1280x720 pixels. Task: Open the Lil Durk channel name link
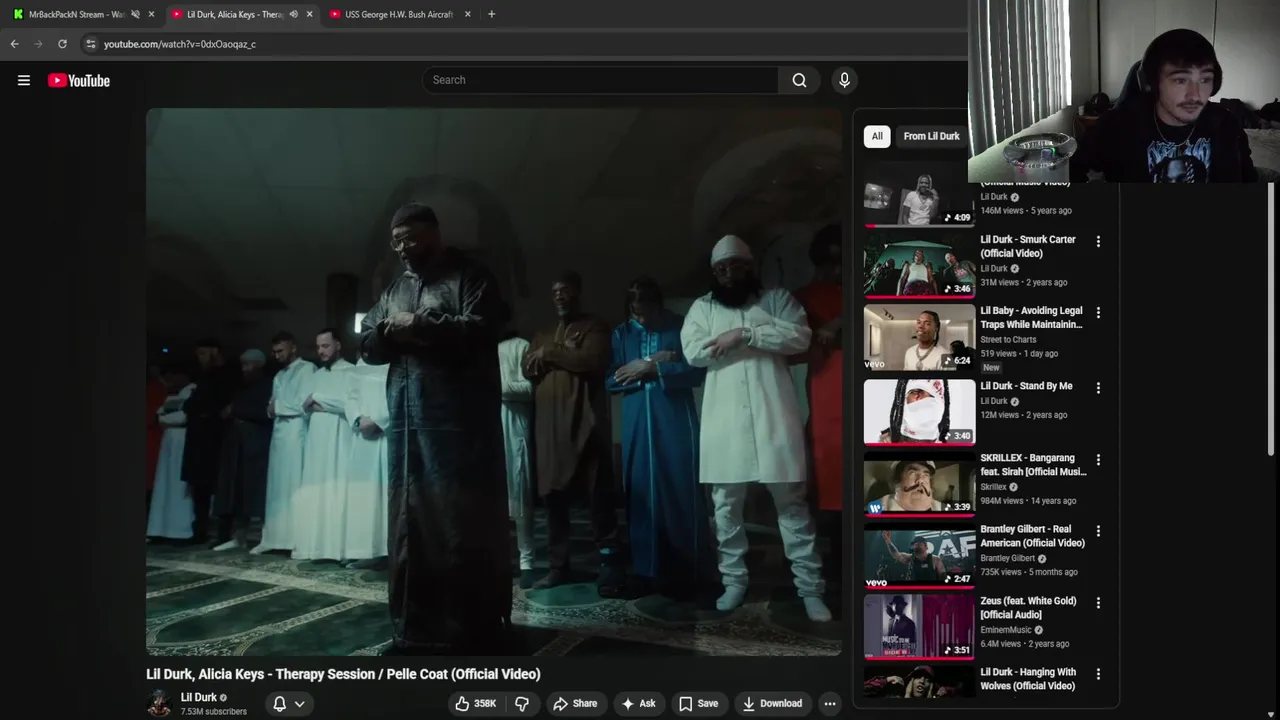coord(198,697)
